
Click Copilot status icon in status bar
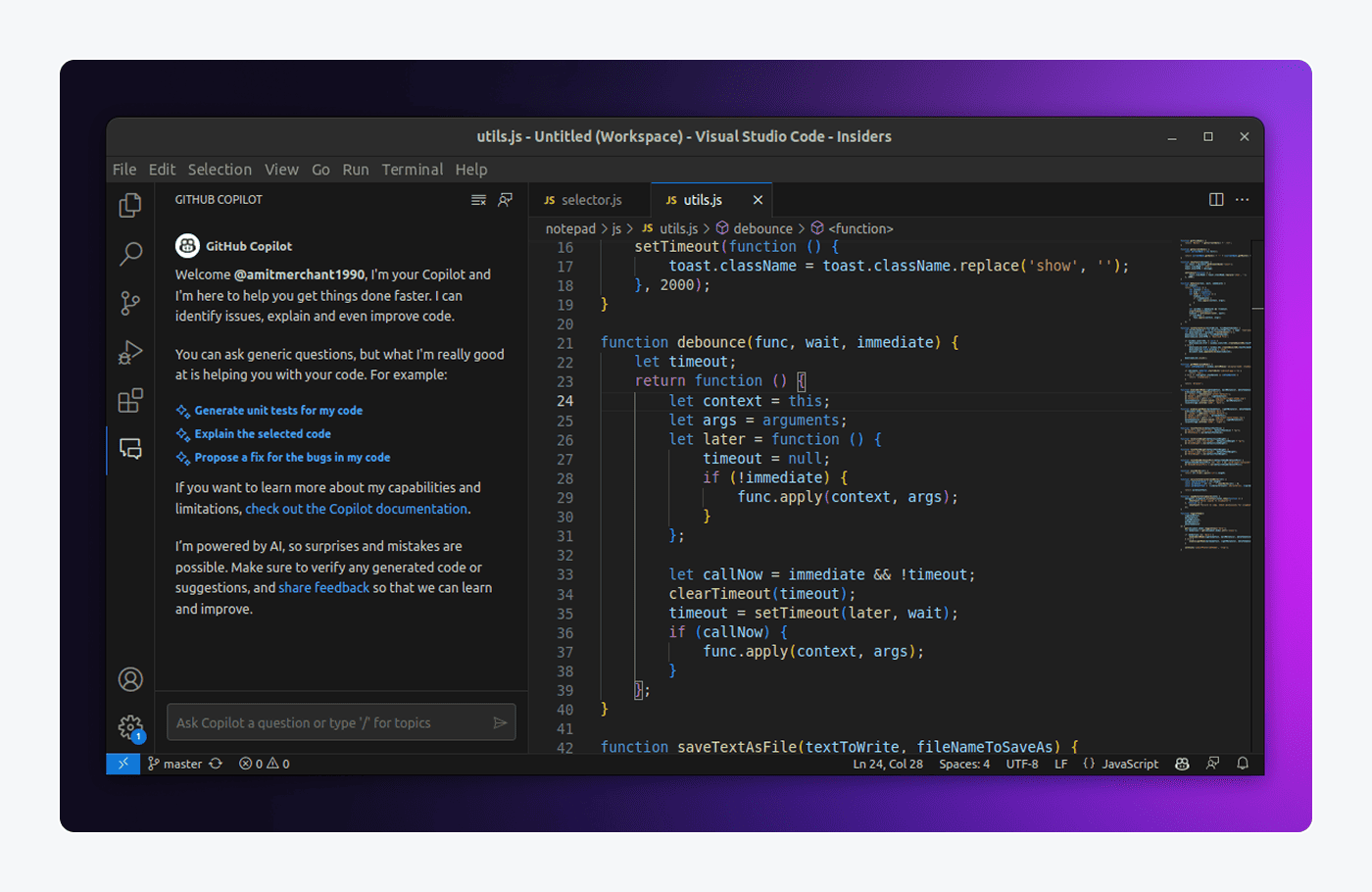click(x=1182, y=764)
